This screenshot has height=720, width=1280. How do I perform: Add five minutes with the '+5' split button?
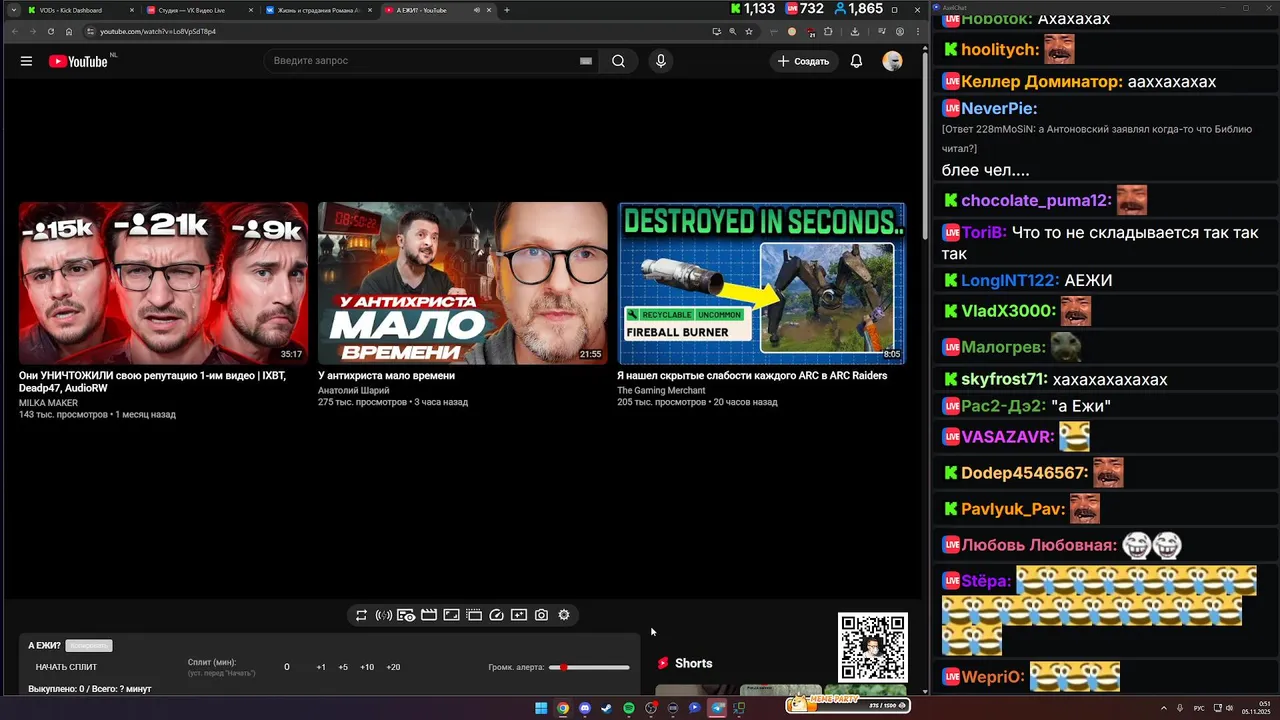[343, 667]
